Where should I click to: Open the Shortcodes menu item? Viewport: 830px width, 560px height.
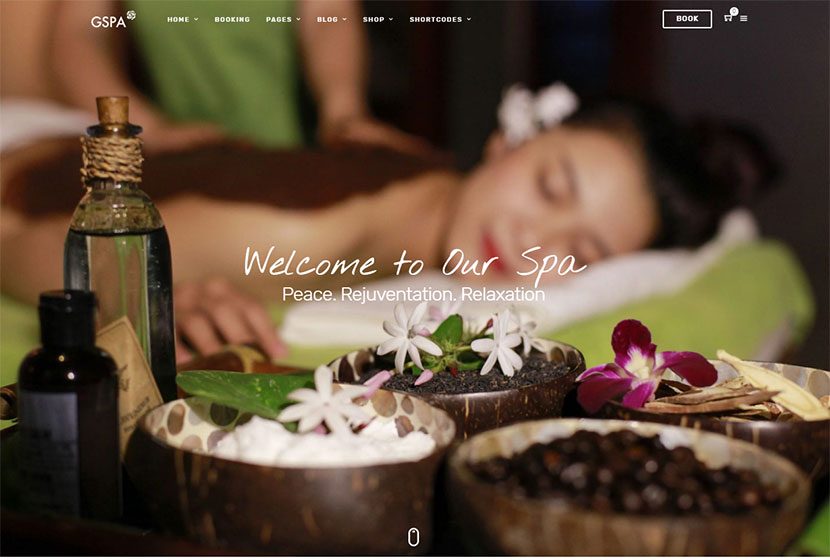pyautogui.click(x=436, y=19)
